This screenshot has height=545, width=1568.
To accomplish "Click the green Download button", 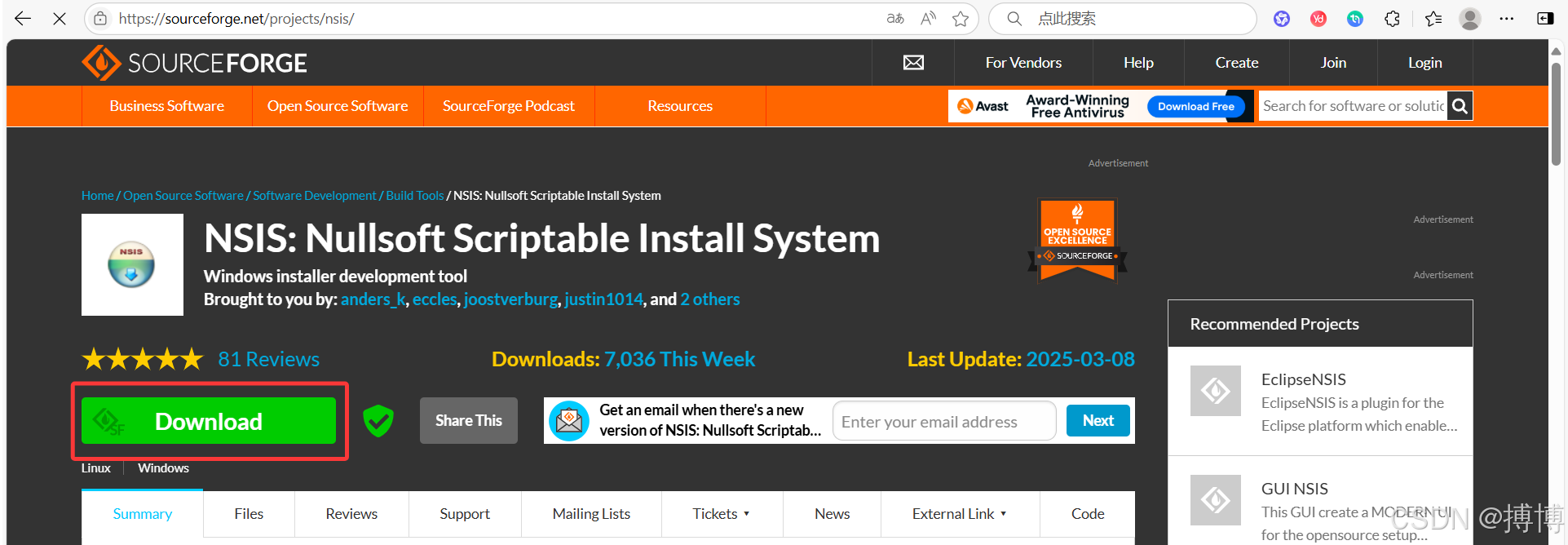I will [209, 421].
